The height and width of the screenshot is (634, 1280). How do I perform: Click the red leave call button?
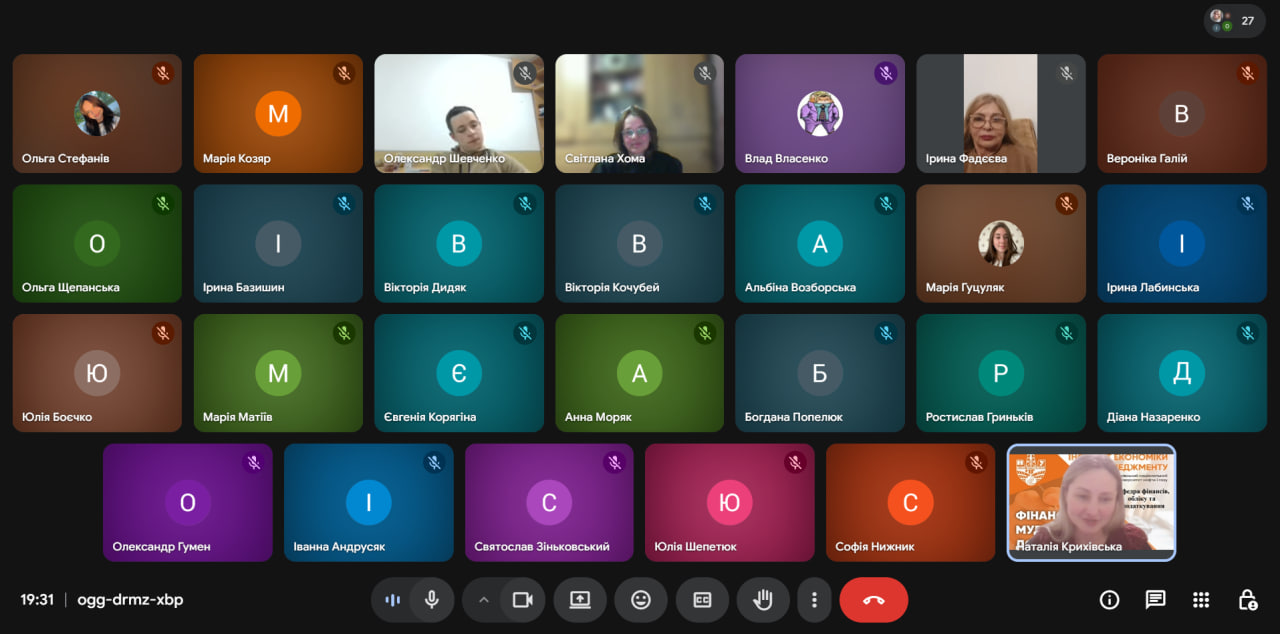(x=873, y=600)
